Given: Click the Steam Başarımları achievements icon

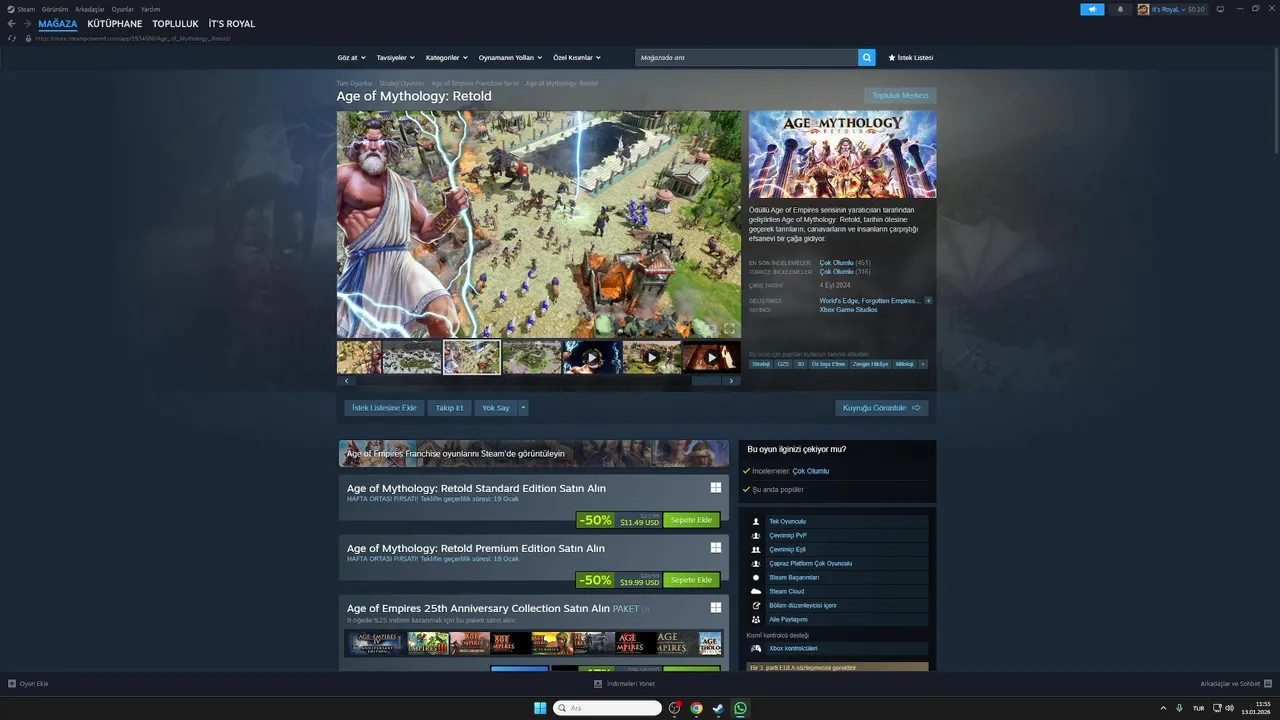Looking at the screenshot, I should (x=756, y=577).
